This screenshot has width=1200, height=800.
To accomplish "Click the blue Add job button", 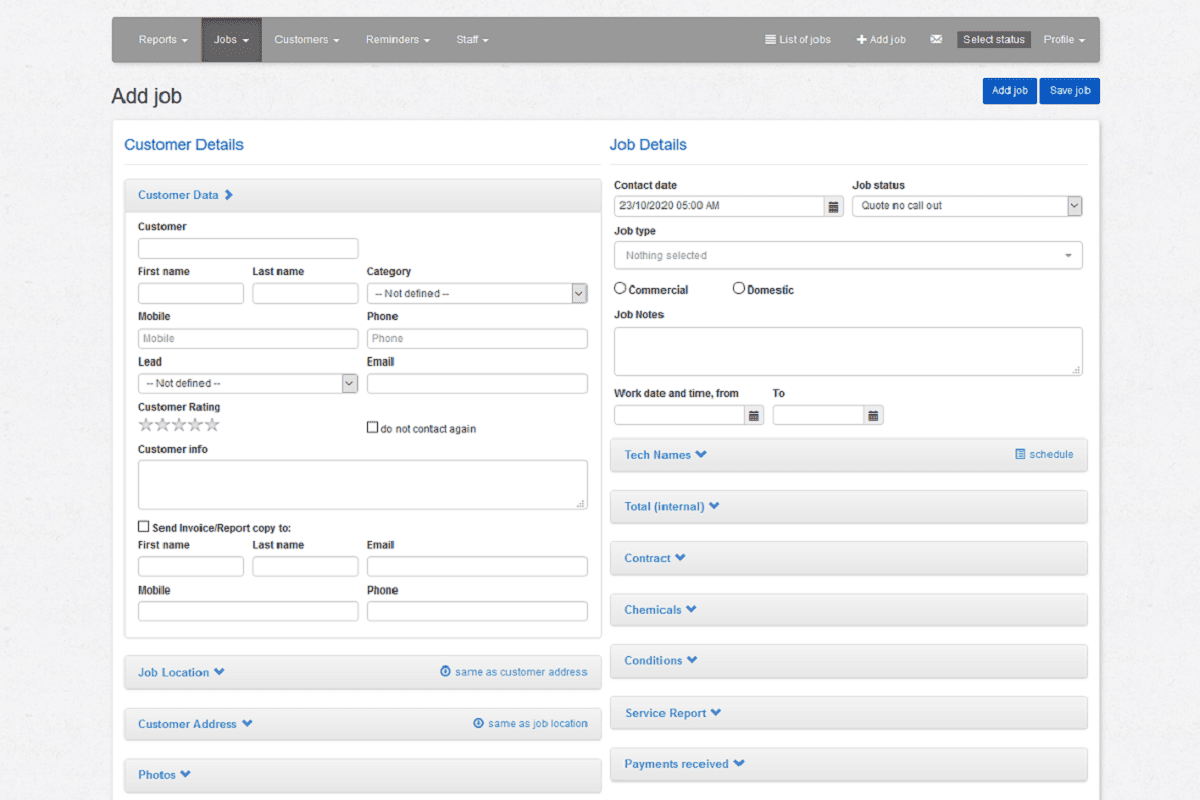I will click(x=1010, y=91).
